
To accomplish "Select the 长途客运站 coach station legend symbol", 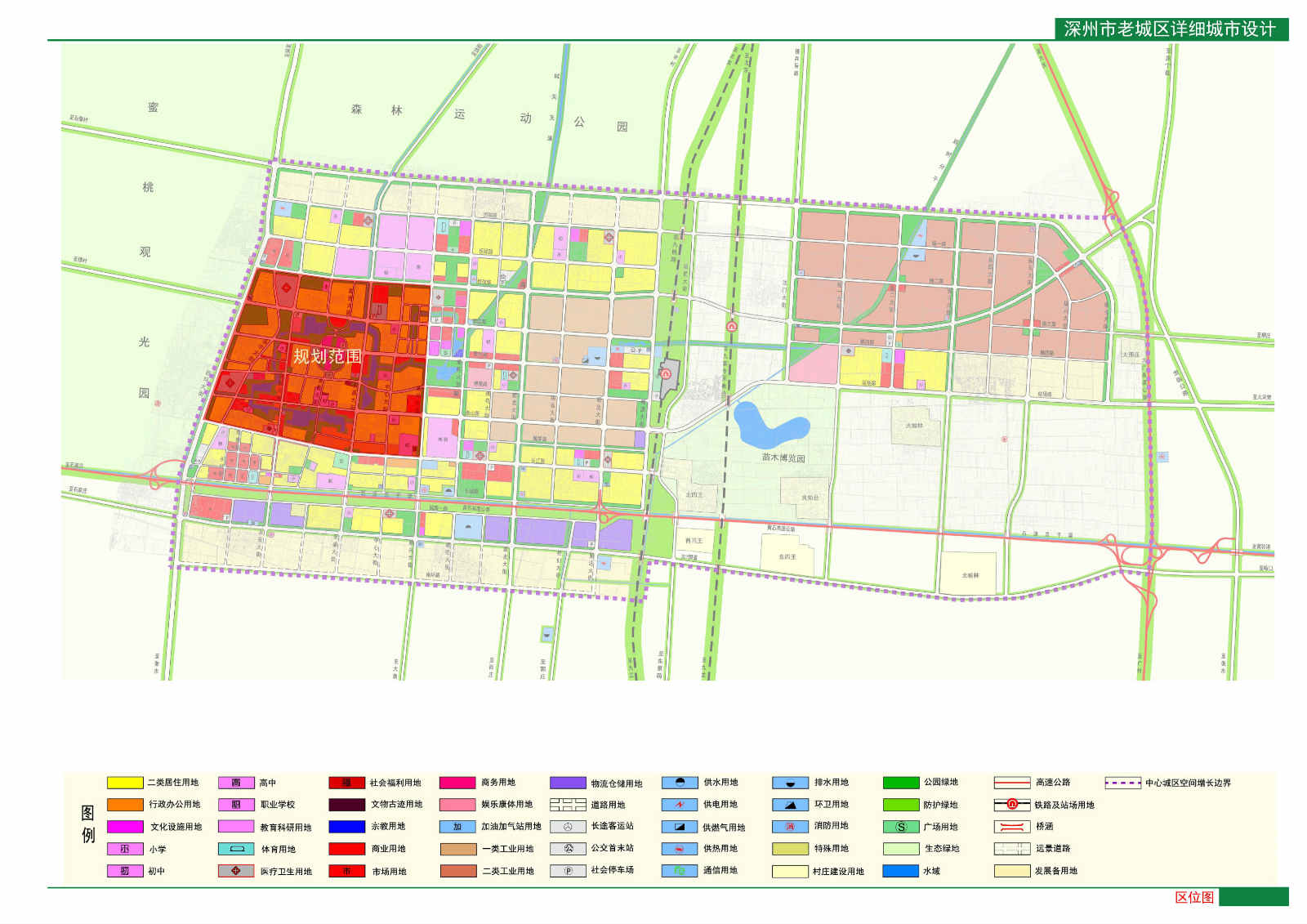I will [568, 827].
